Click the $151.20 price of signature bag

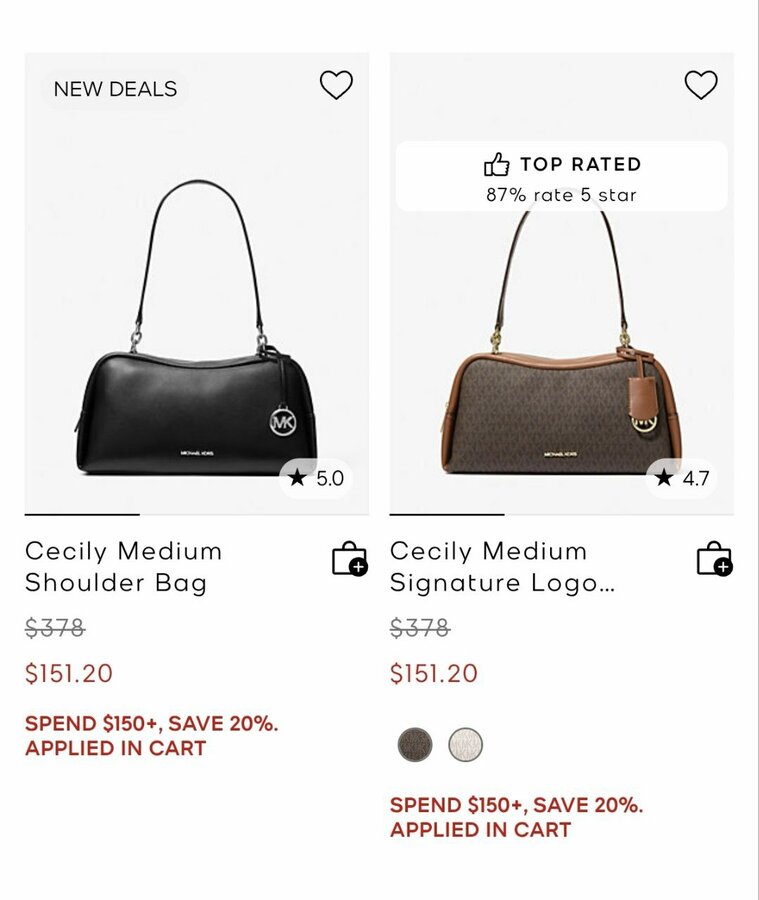click(434, 674)
